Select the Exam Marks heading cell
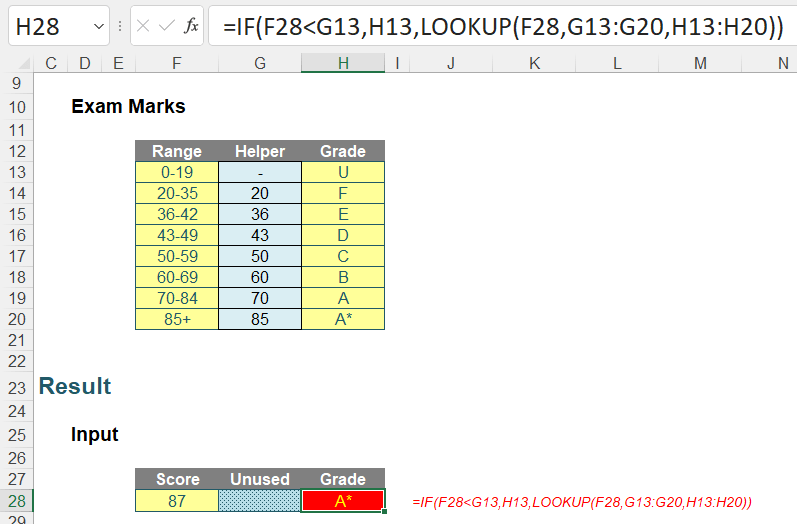 128,107
